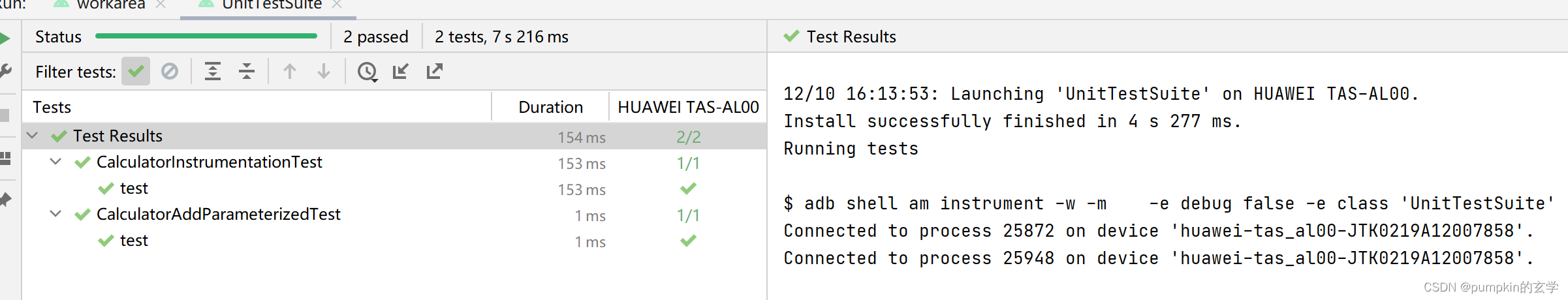Open the test history clock icon
The width and height of the screenshot is (1568, 300).
[368, 72]
